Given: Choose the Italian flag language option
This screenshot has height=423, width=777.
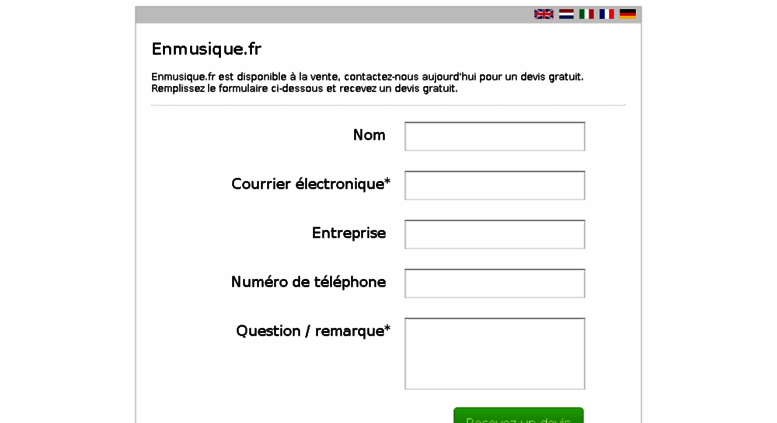Looking at the screenshot, I should click(x=586, y=14).
